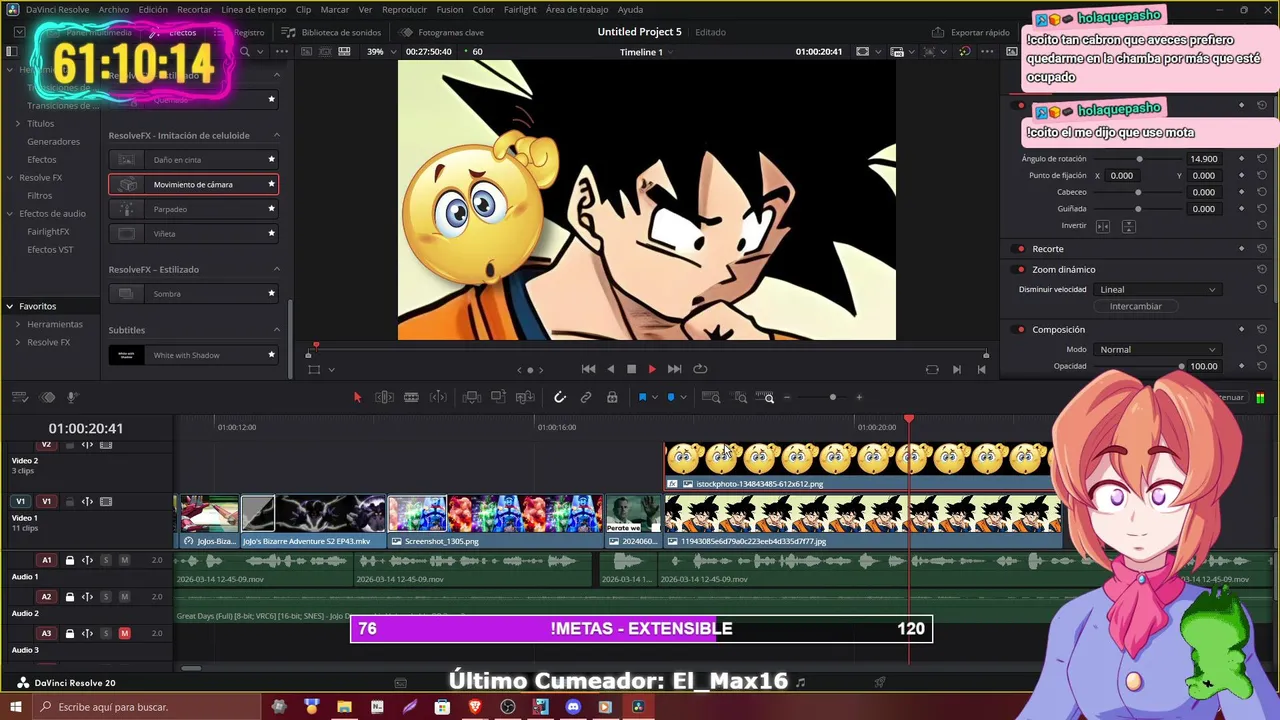Click the full extent zoom icon

click(x=711, y=397)
